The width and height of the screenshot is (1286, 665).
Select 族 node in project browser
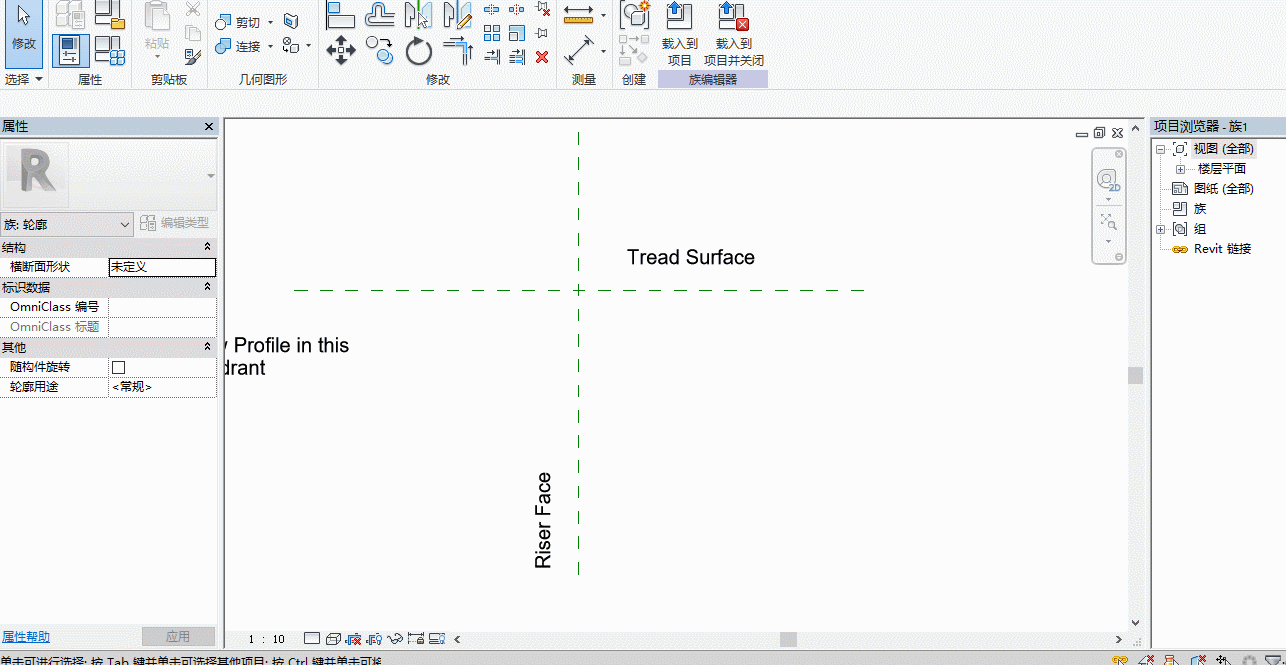(x=1200, y=209)
